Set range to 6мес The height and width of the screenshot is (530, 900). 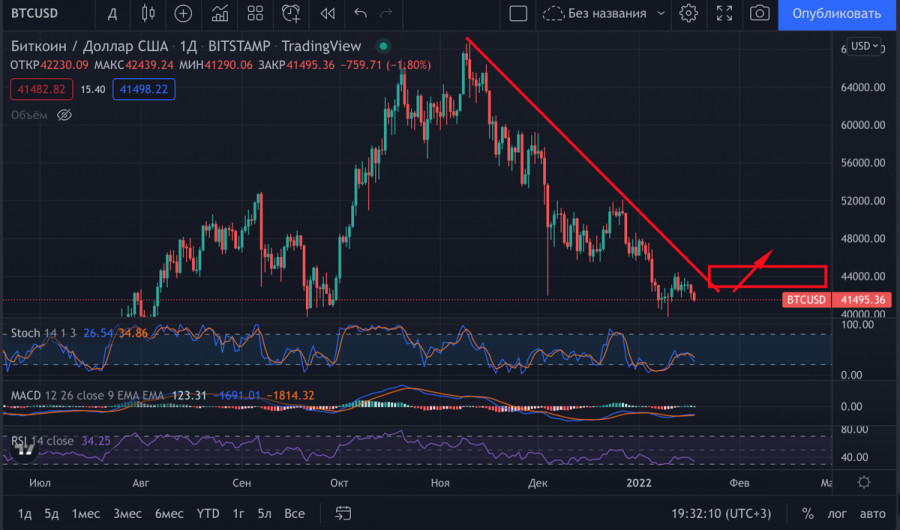pyautogui.click(x=169, y=513)
